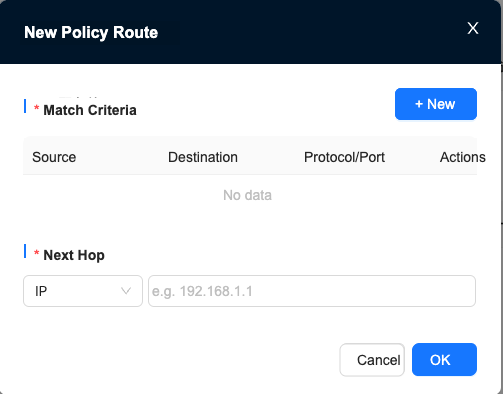
Task: Select the Destination column header
Action: [x=203, y=157]
